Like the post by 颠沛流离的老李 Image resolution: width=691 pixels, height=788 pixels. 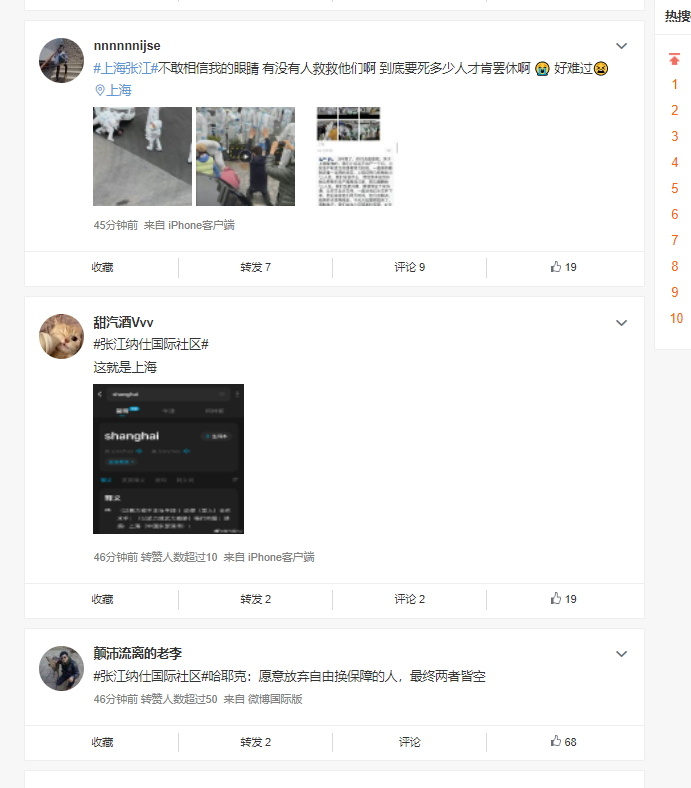click(x=563, y=741)
